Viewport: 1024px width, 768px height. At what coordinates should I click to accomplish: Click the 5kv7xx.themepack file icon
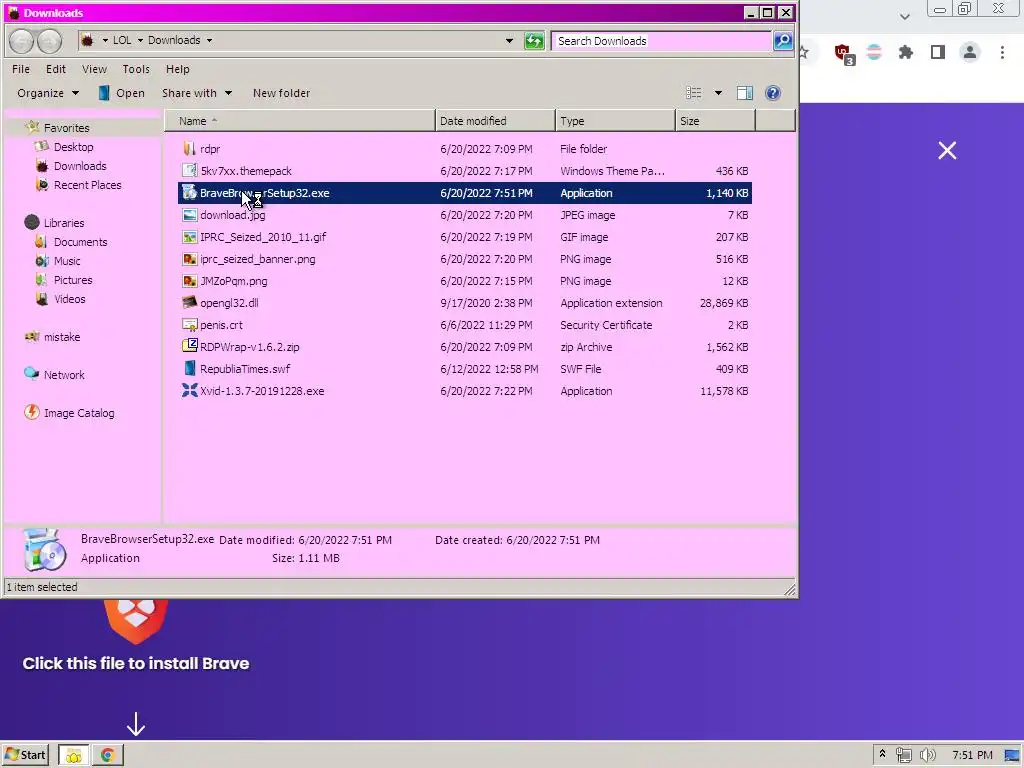pyautogui.click(x=189, y=171)
